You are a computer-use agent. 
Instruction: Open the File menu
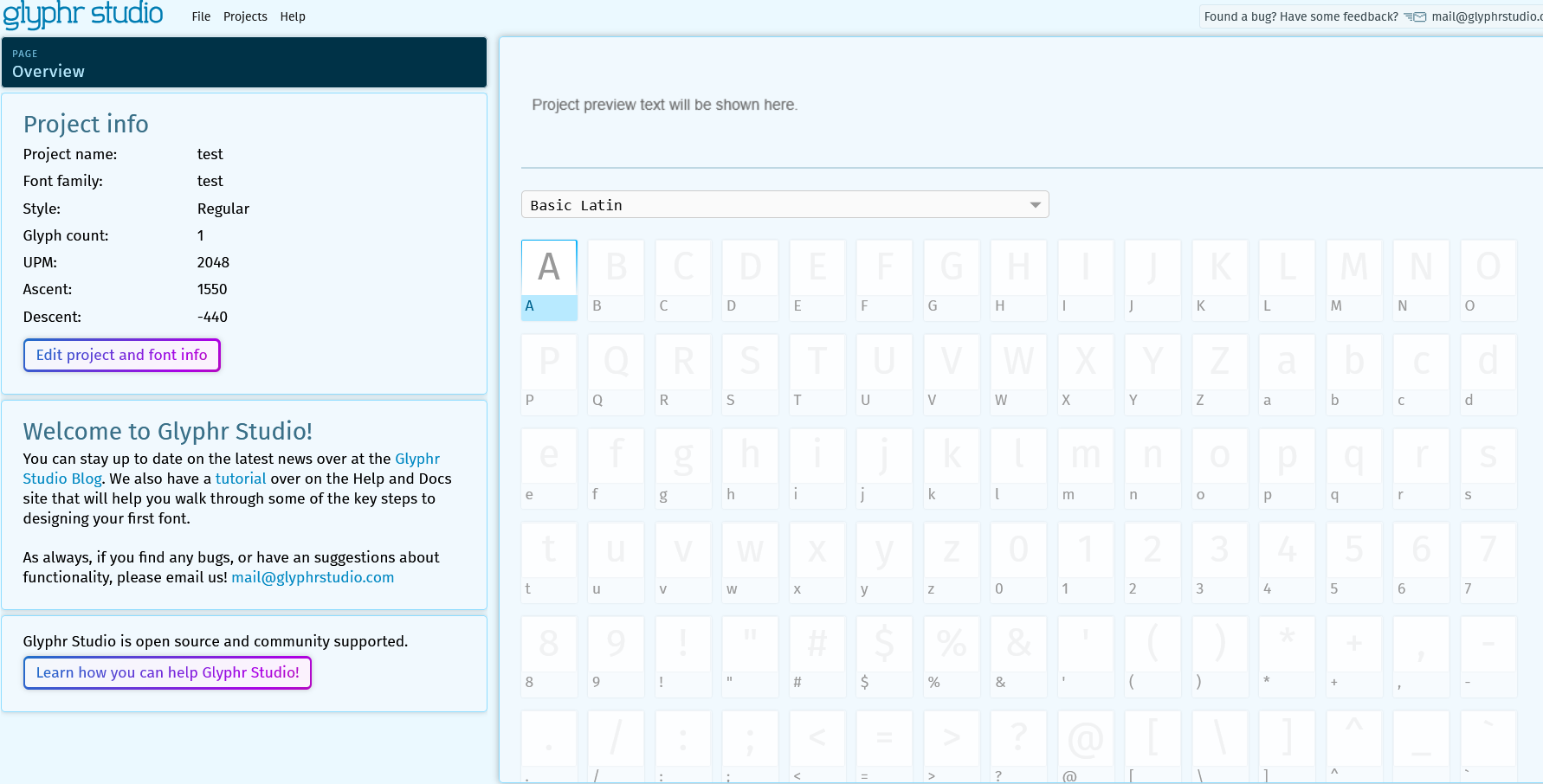click(x=201, y=16)
